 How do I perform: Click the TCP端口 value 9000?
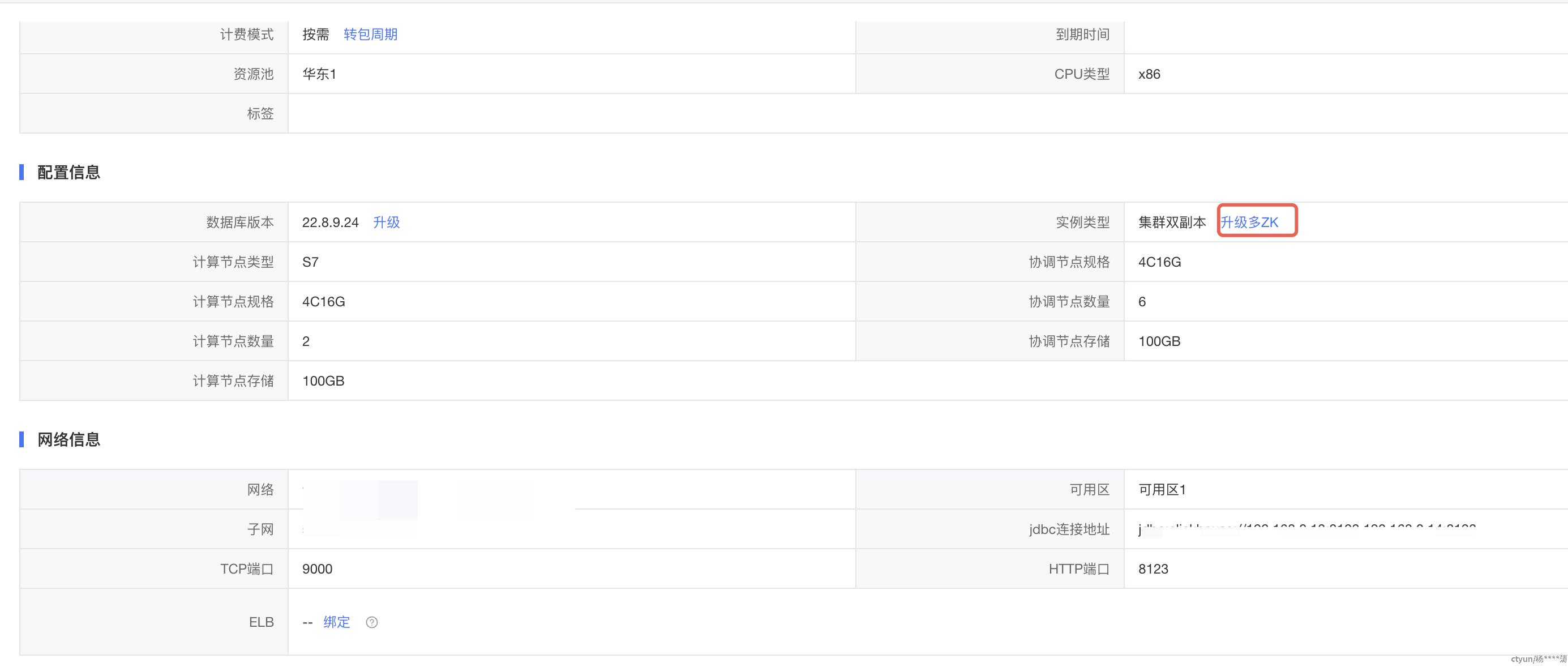pyautogui.click(x=317, y=569)
